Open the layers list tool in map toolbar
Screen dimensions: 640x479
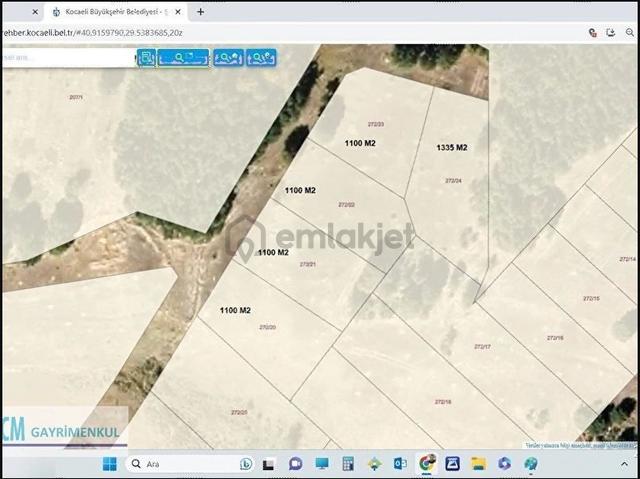click(147, 58)
